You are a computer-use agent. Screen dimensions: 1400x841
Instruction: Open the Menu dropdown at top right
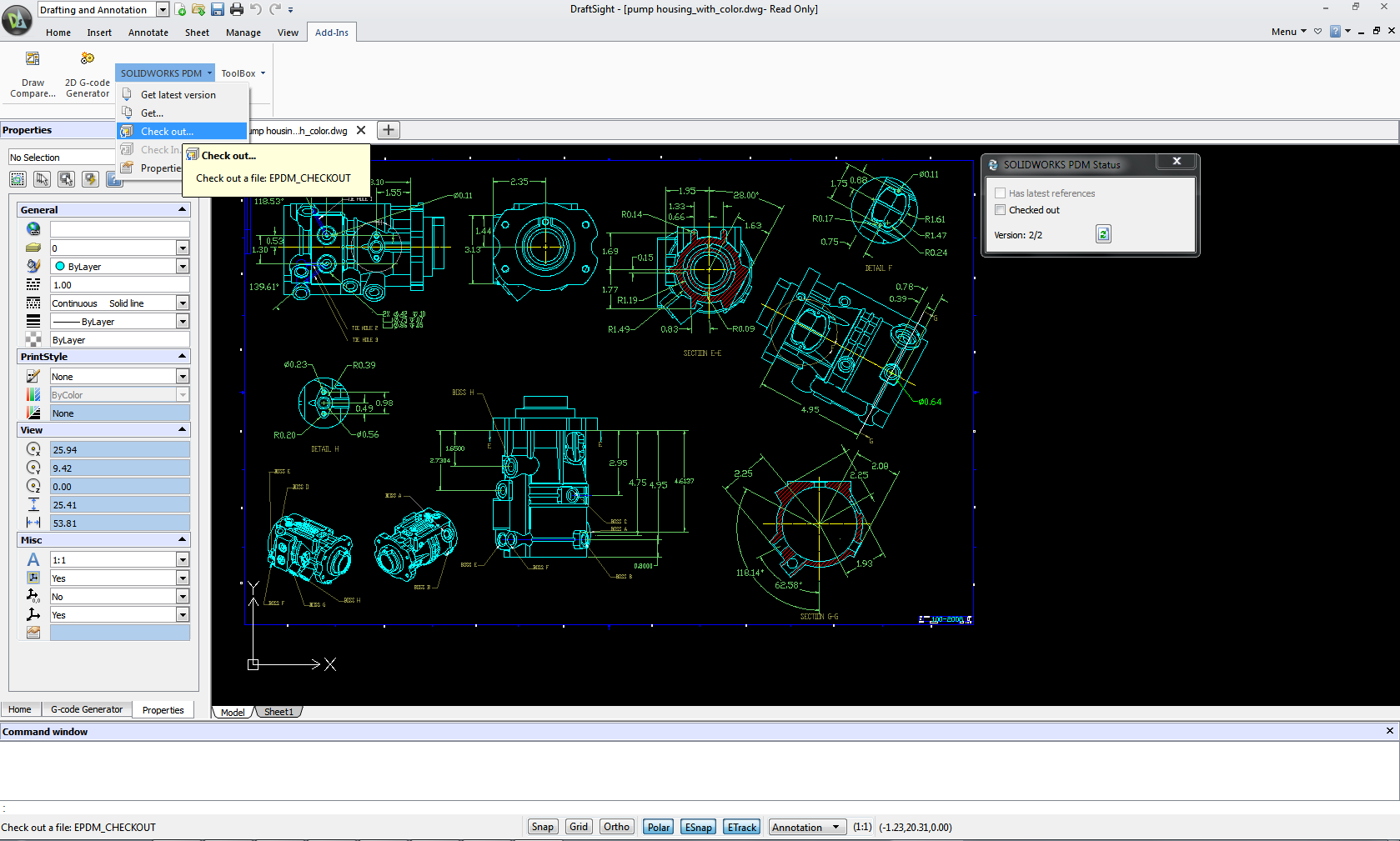point(1288,32)
